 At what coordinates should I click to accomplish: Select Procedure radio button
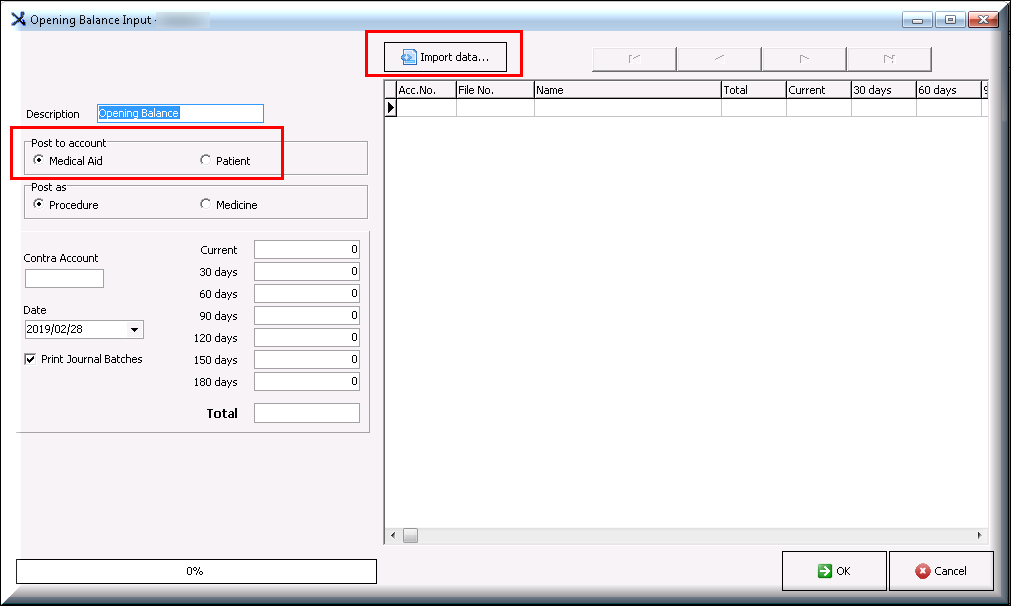tap(39, 204)
